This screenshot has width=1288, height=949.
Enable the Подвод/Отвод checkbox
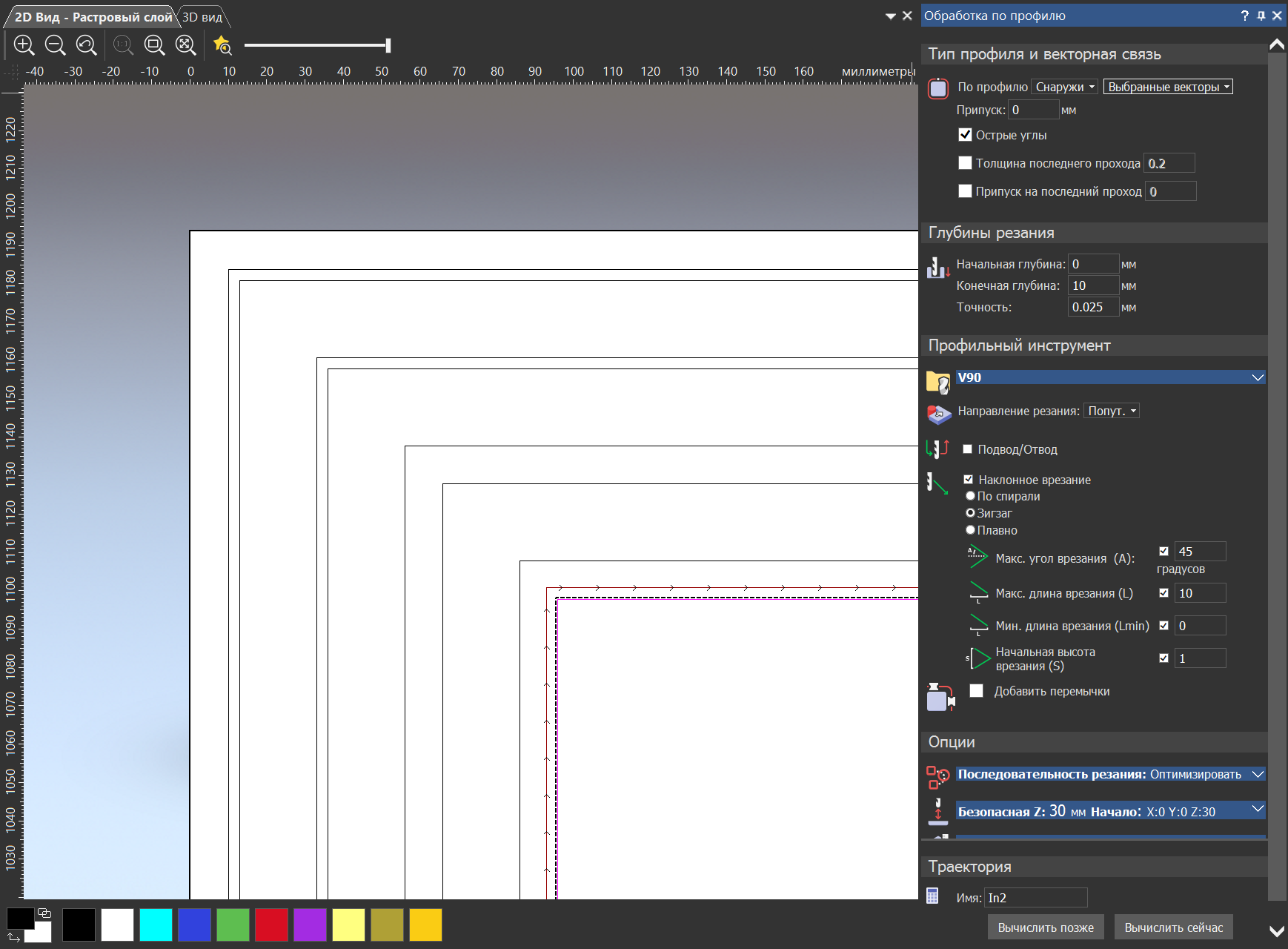[967, 449]
